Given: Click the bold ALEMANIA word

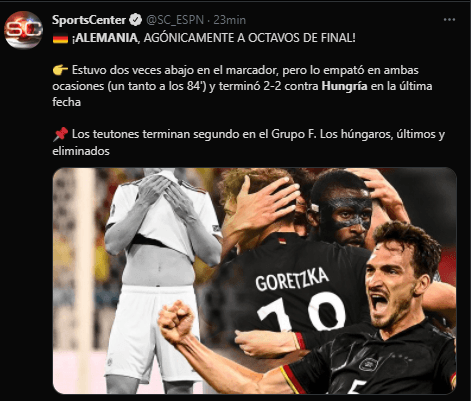Looking at the screenshot, I should 106,38.
